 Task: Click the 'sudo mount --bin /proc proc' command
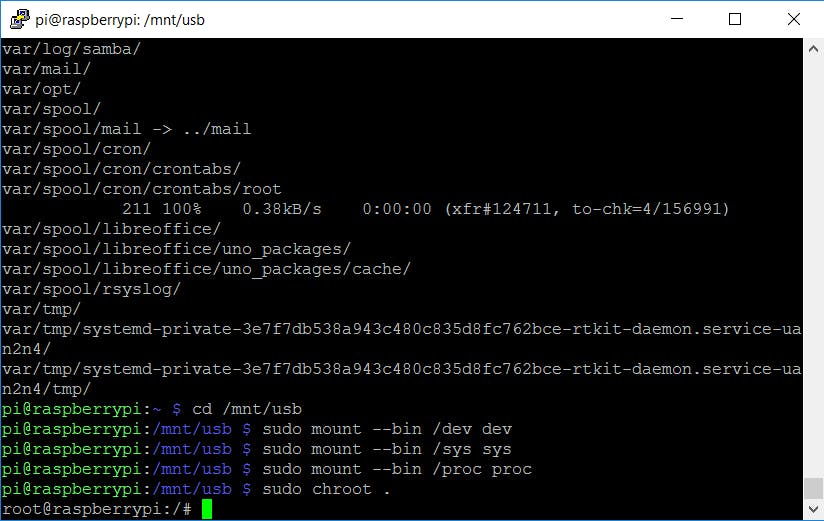(x=396, y=469)
